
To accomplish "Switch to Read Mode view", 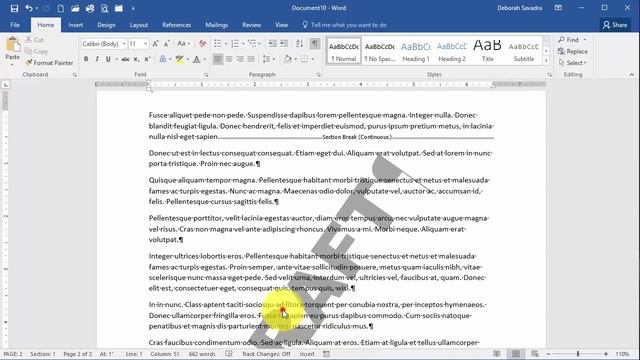I will [x=497, y=354].
